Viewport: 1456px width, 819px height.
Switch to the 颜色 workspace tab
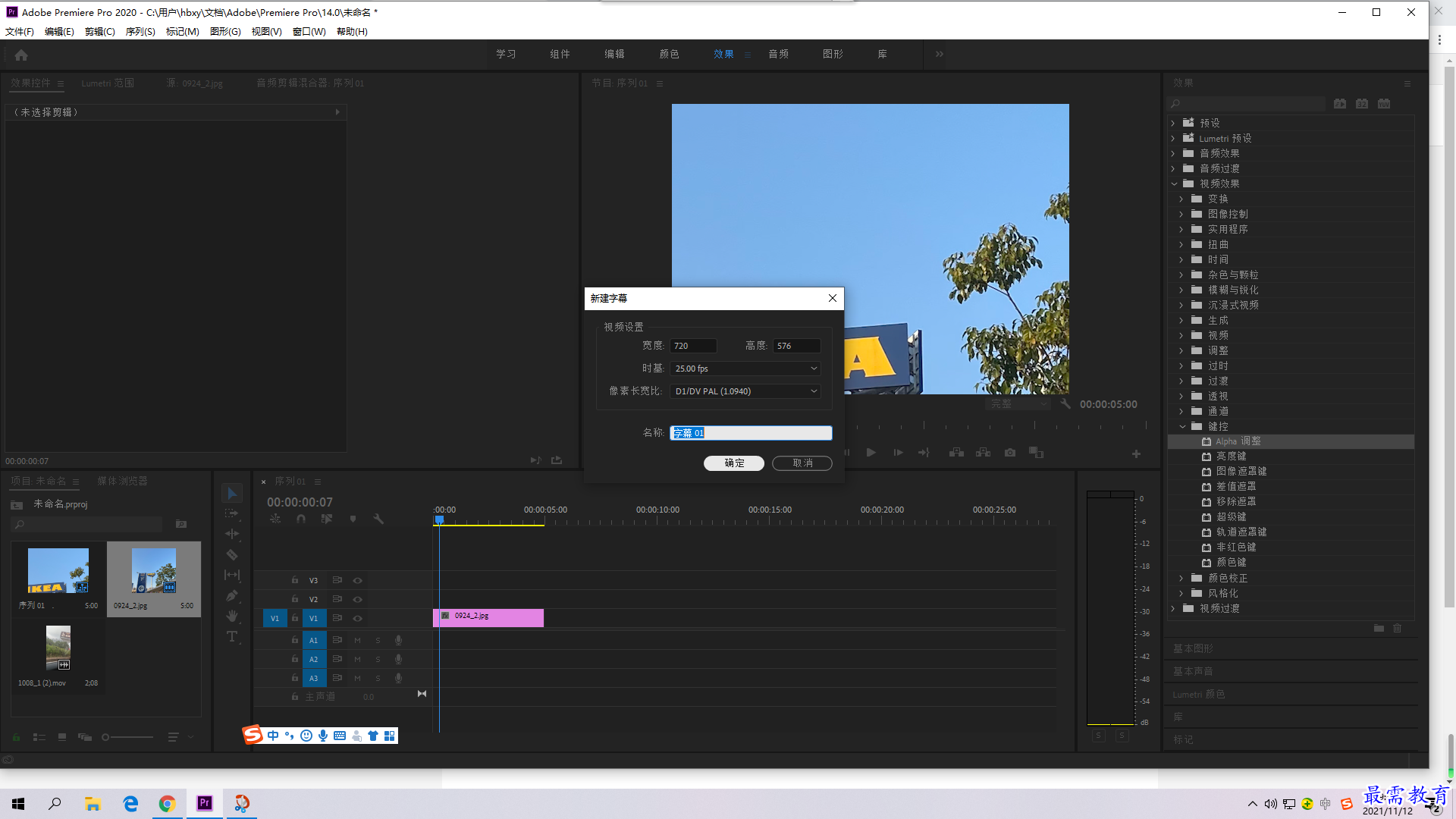tap(669, 54)
